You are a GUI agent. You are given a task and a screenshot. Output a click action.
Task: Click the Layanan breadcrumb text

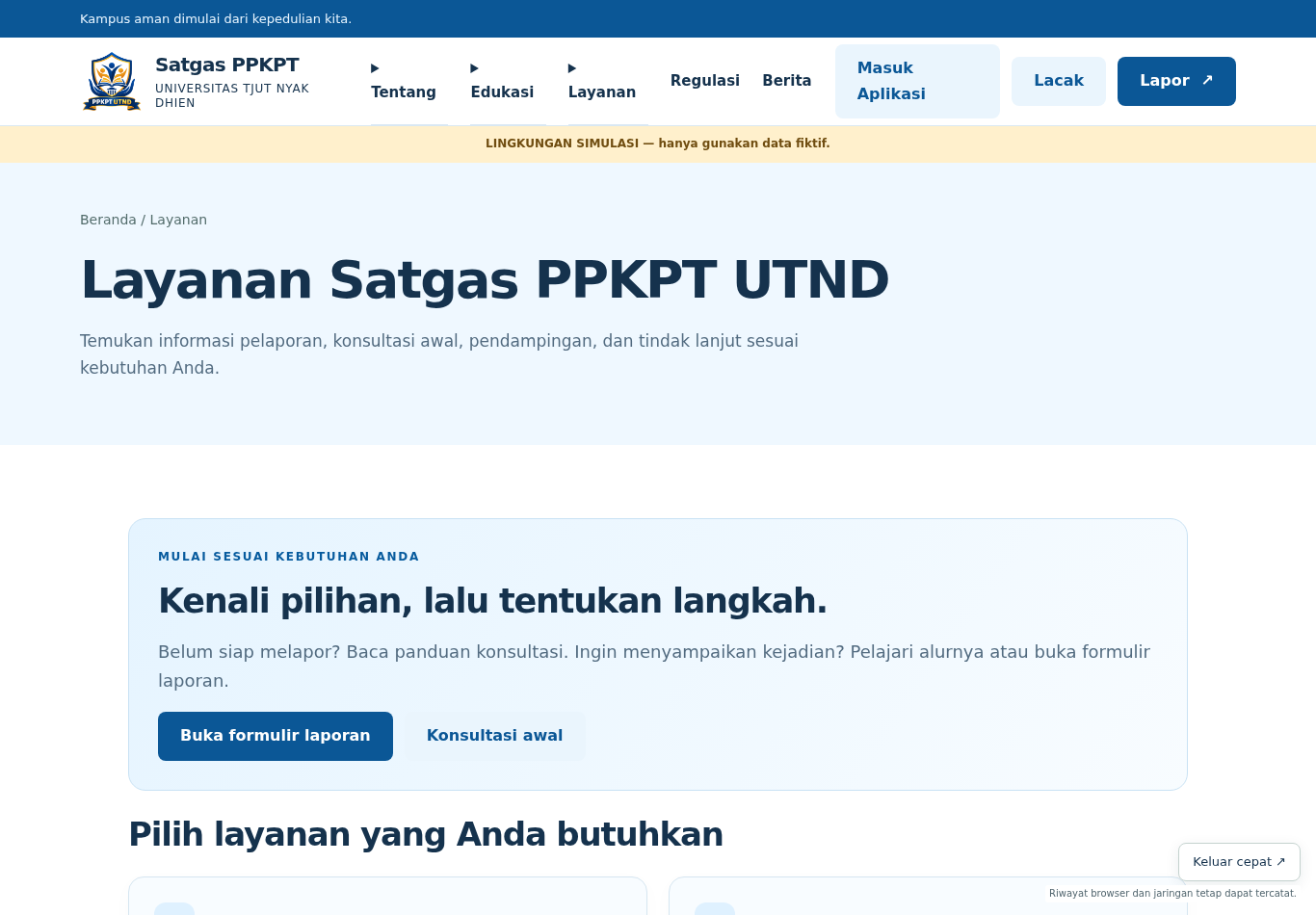[x=178, y=220]
